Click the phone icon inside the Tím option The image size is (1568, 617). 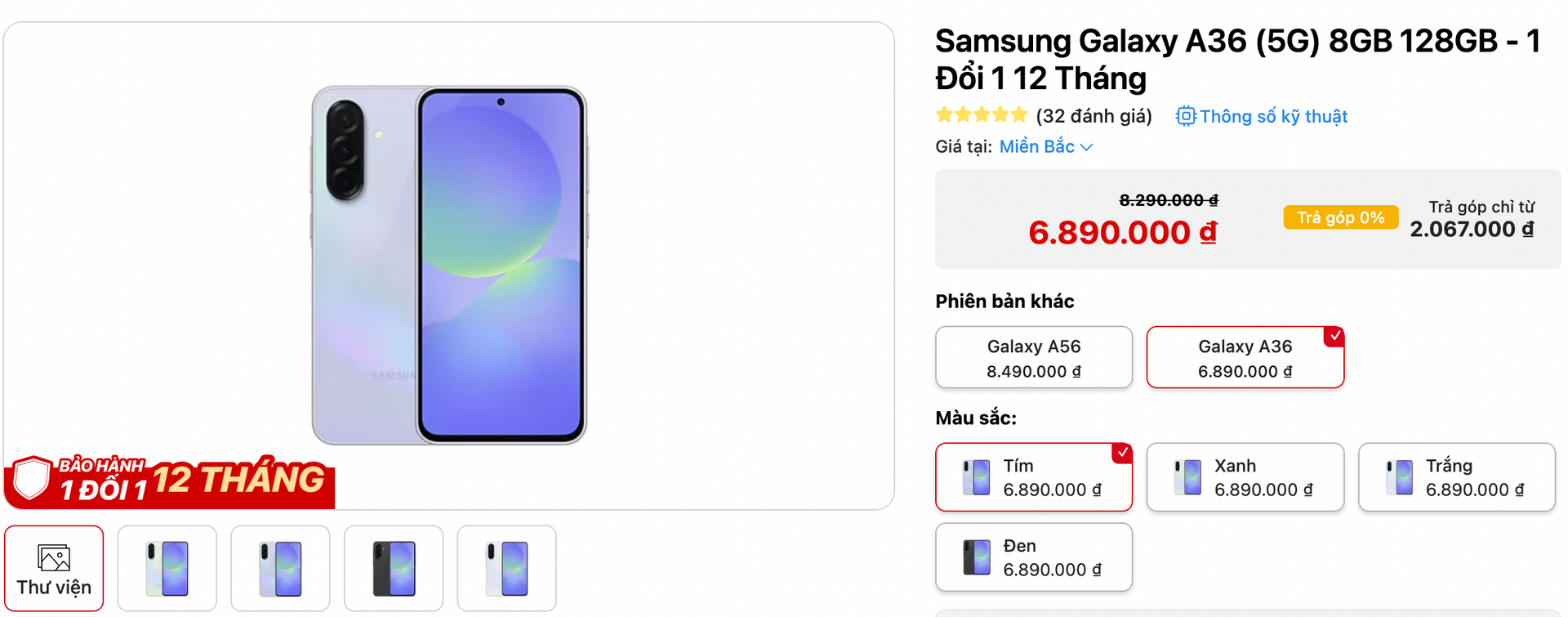[x=977, y=476]
